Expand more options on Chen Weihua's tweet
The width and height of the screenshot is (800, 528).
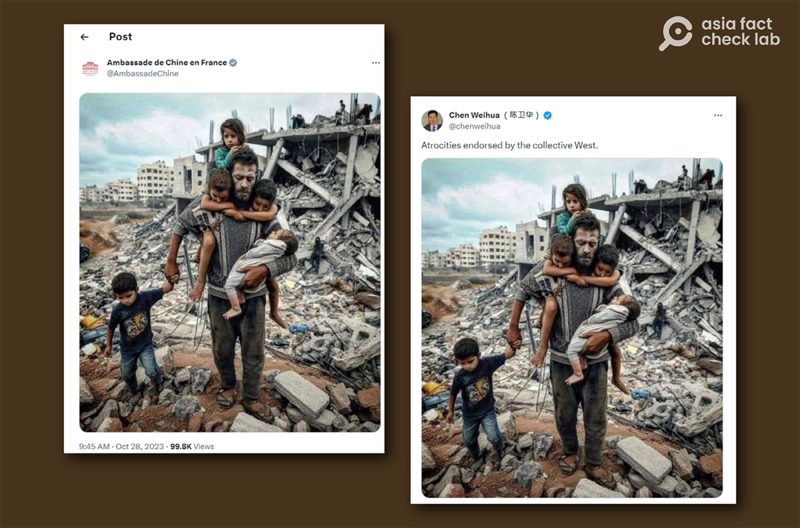tap(717, 115)
